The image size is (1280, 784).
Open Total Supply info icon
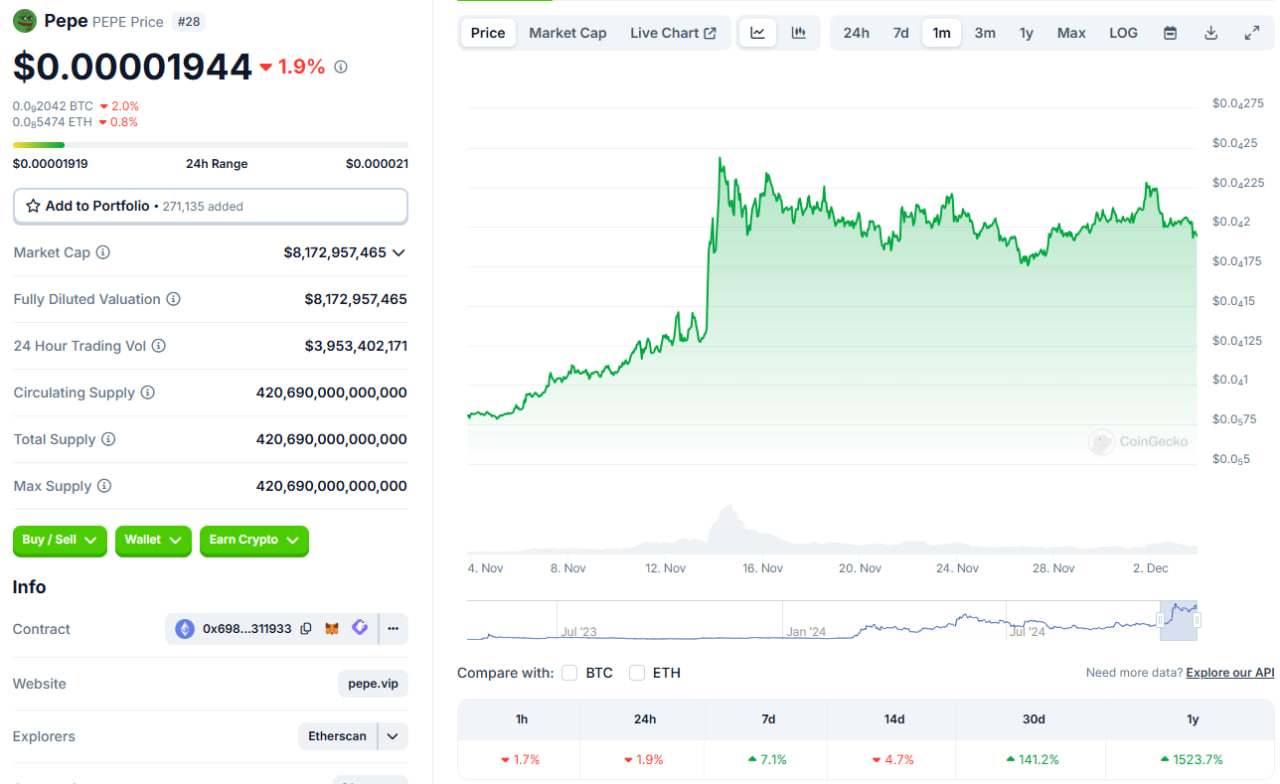(108, 439)
